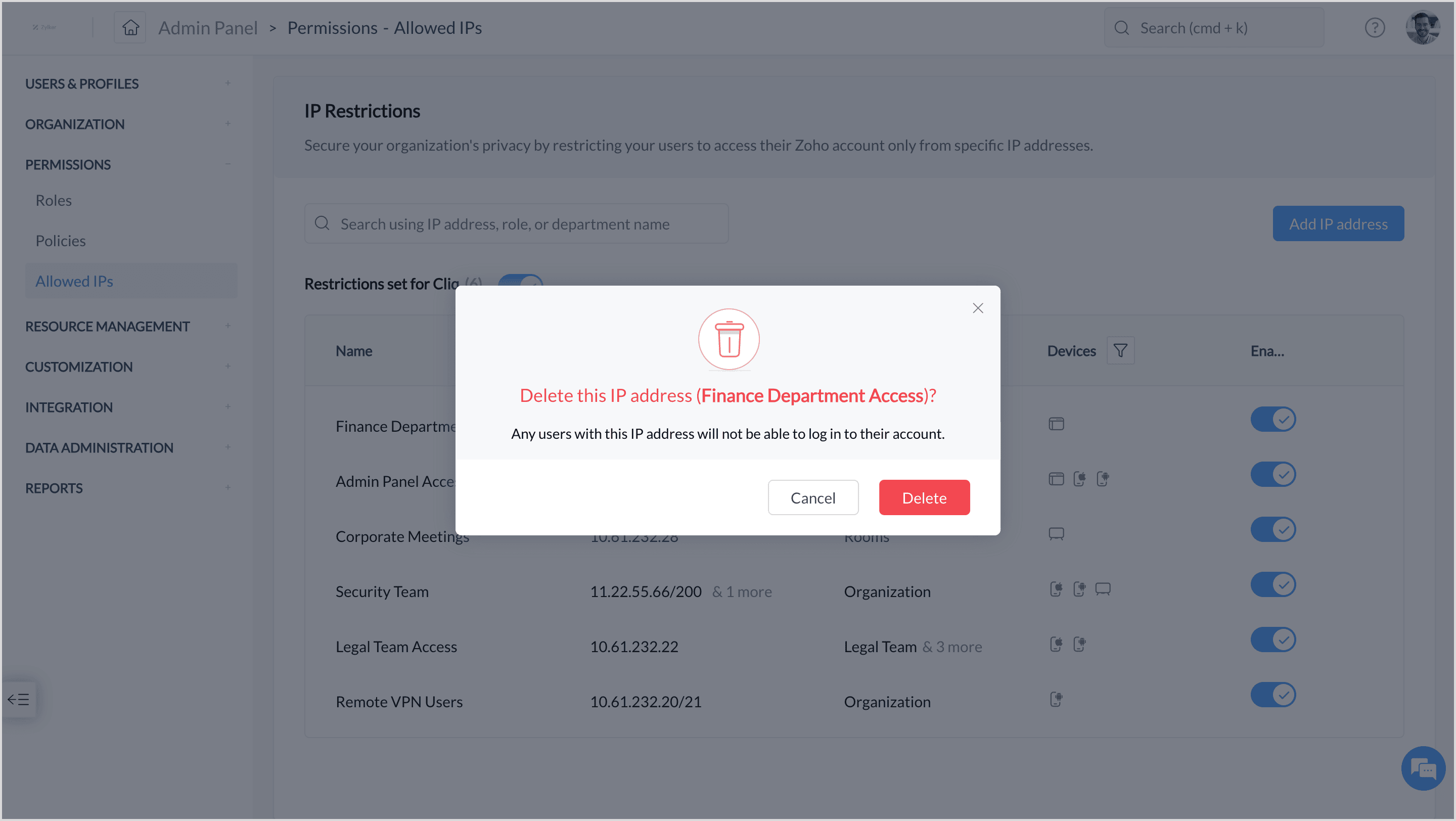Click the trash can icon in dialog
This screenshot has width=1456, height=821.
point(729,339)
